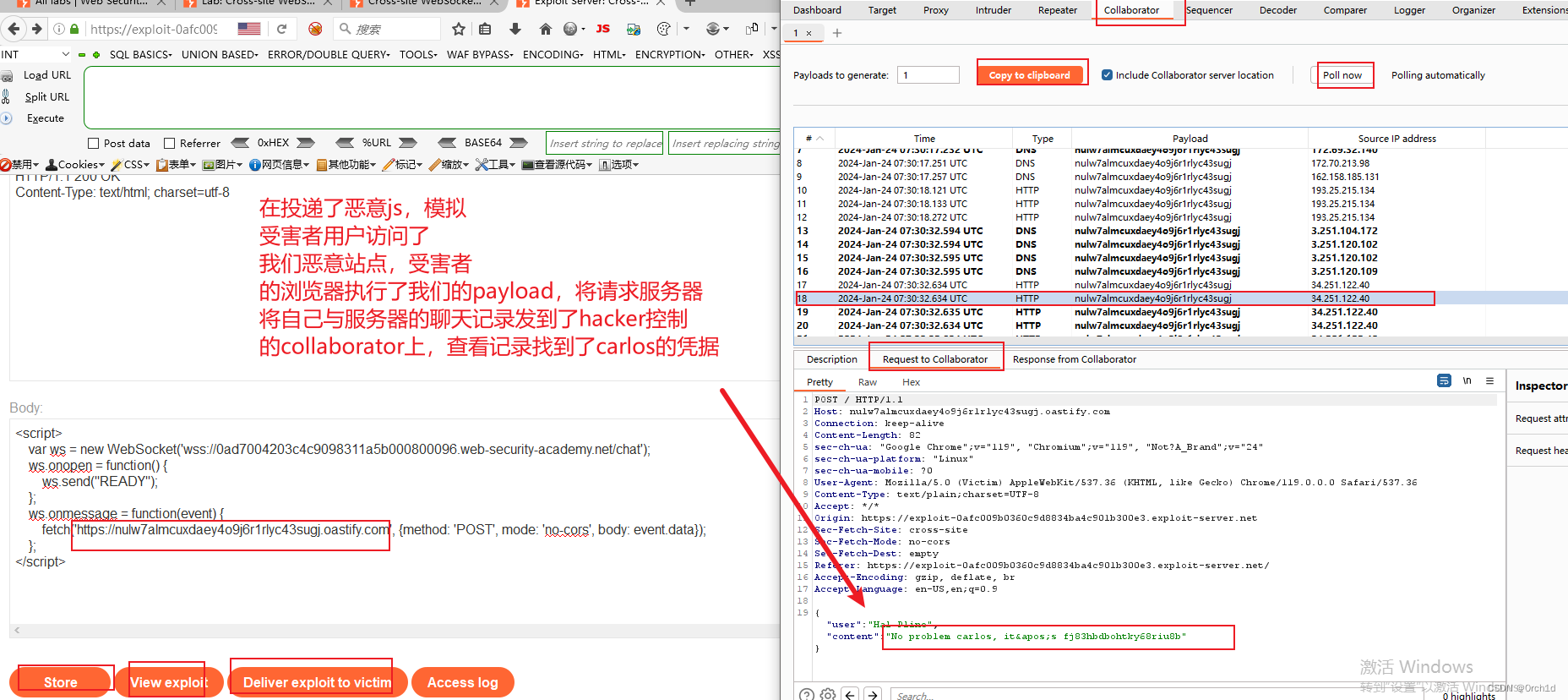Click the Split URL scissors icon
The width and height of the screenshot is (1568, 700).
coord(6,96)
